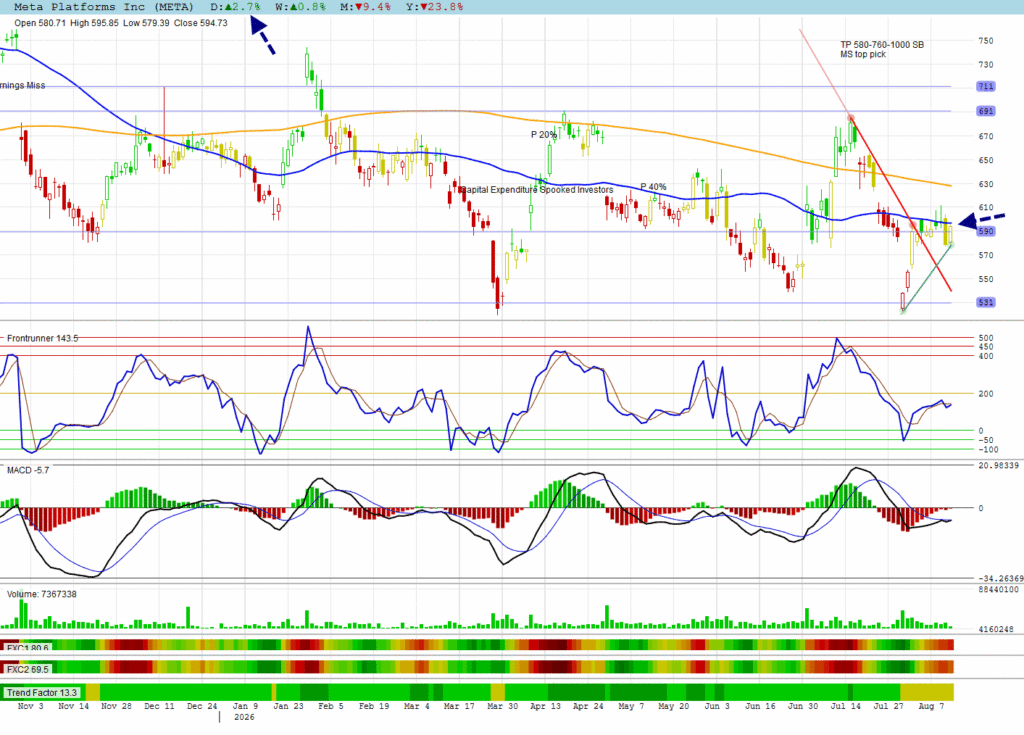This screenshot has height=735, width=1024.
Task: Click the 2026 year marker on time axis
Action: [244, 717]
